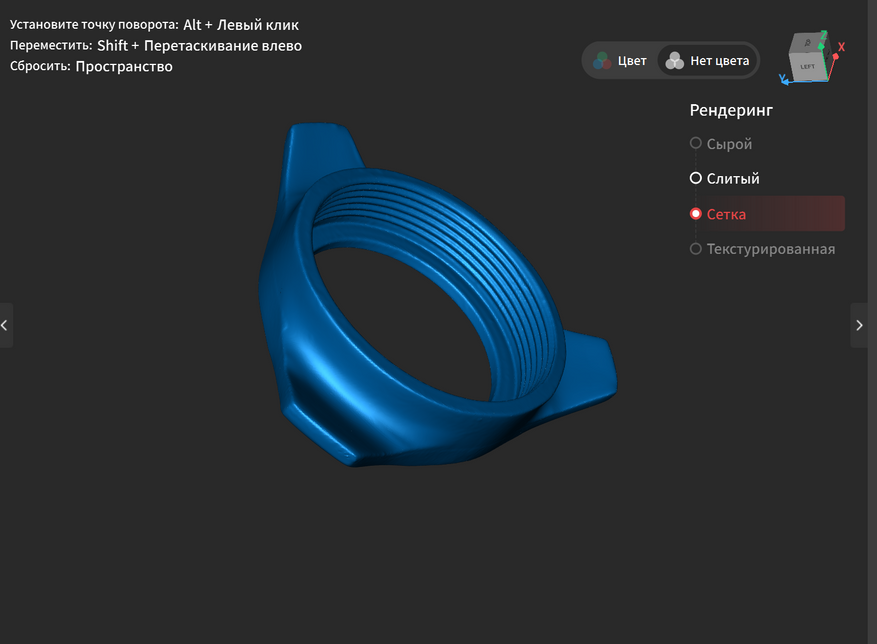Switch display to Цвет mode
The width and height of the screenshot is (877, 644).
pyautogui.click(x=621, y=60)
